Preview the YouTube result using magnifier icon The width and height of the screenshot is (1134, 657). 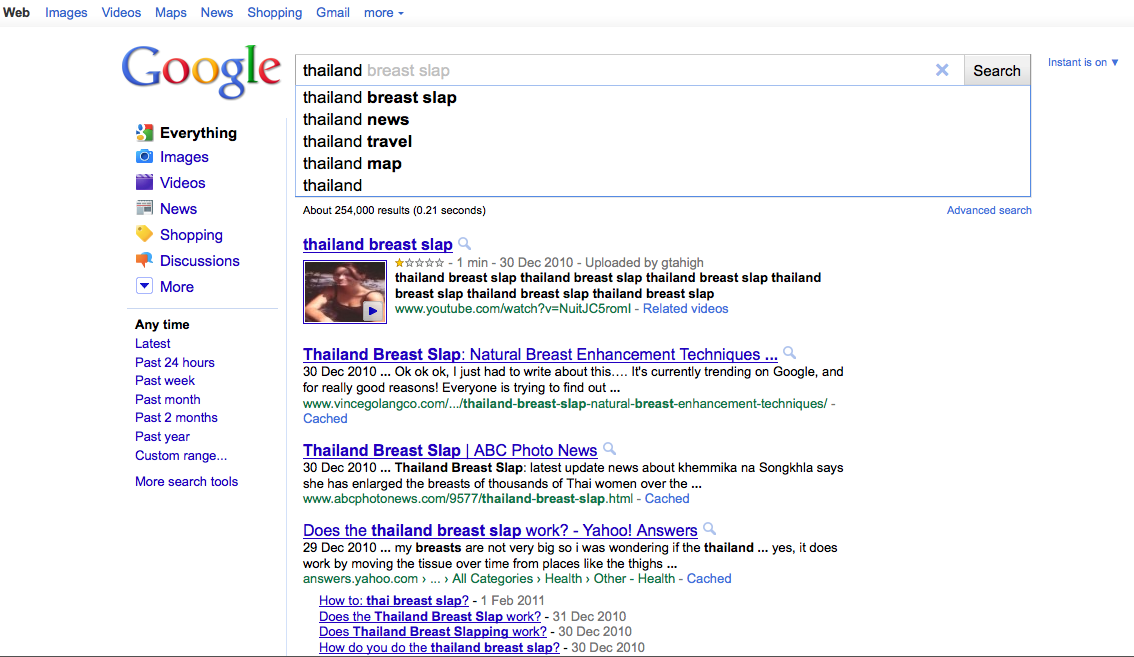click(464, 244)
